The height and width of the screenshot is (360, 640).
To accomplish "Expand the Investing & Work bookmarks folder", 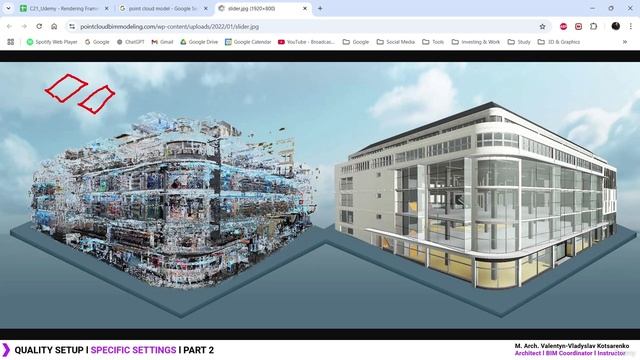I will point(476,42).
